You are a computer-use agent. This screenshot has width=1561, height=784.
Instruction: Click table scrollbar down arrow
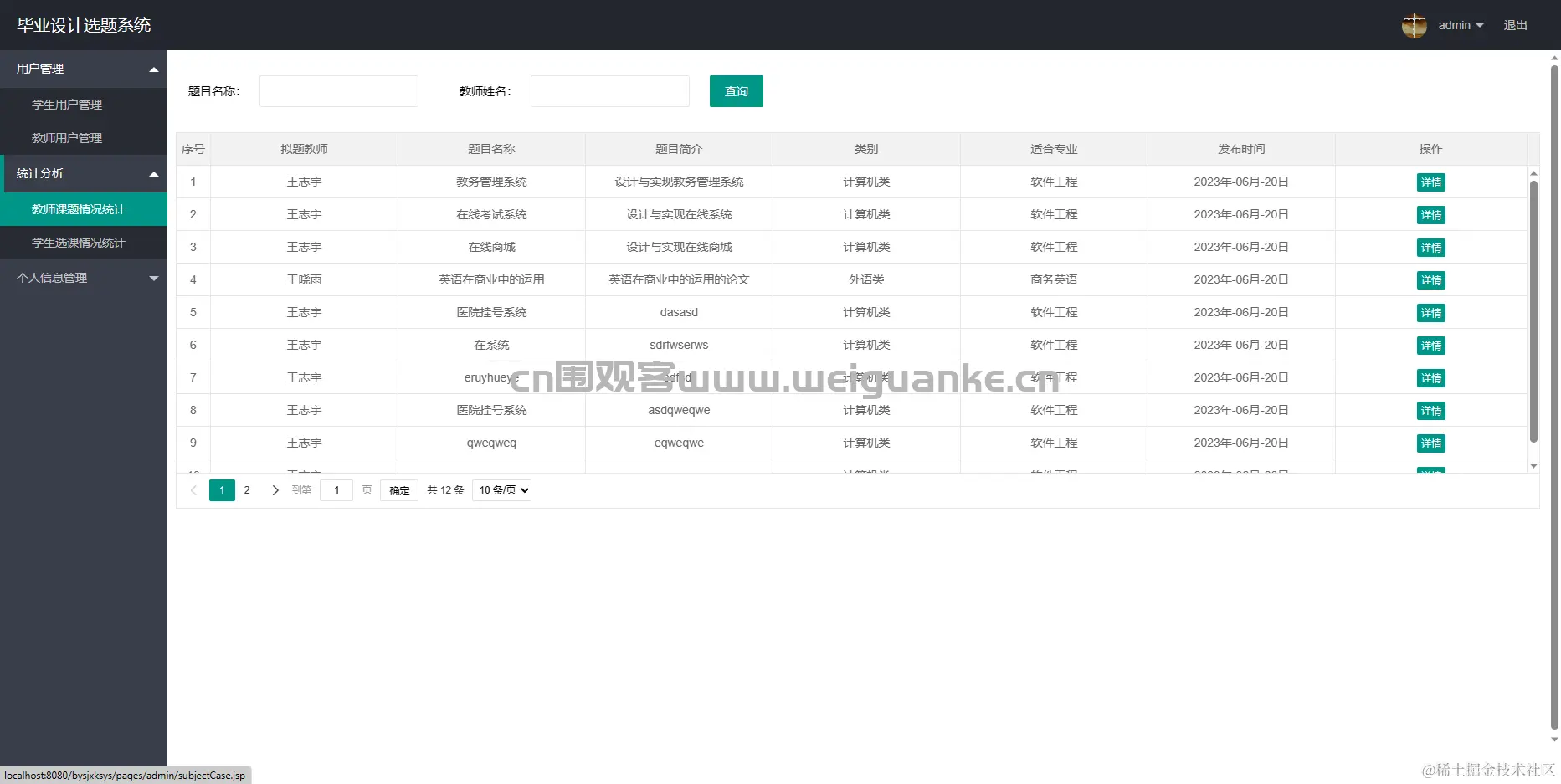1533,466
